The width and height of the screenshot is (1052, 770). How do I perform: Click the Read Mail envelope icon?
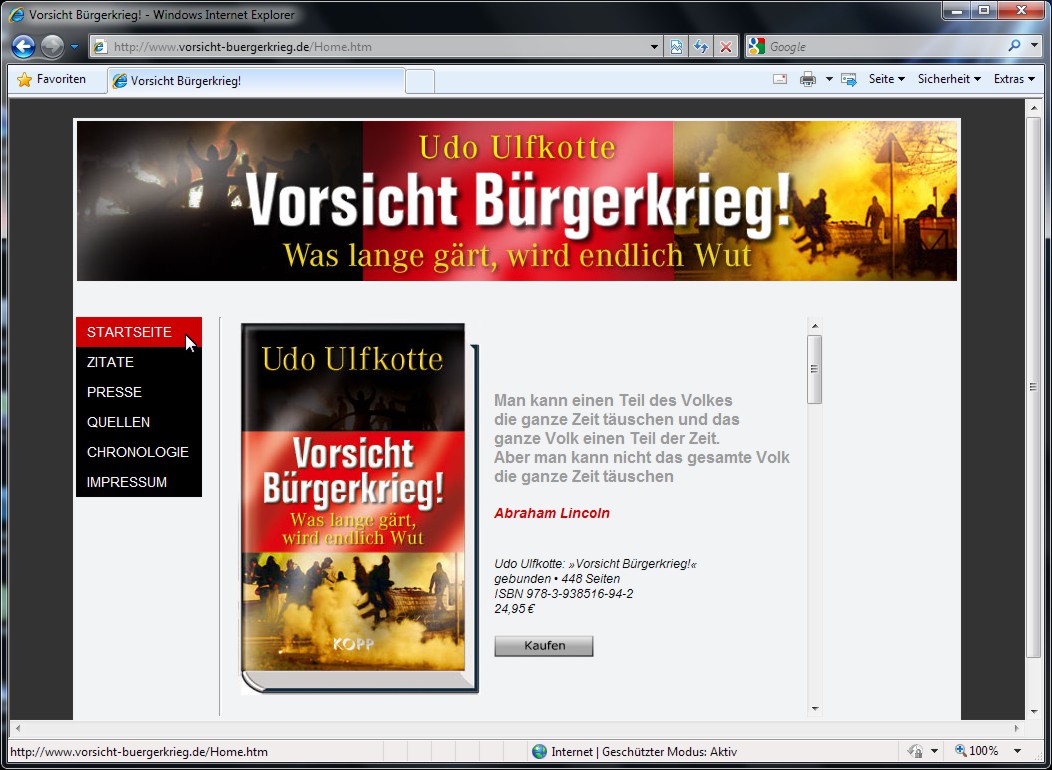point(780,79)
